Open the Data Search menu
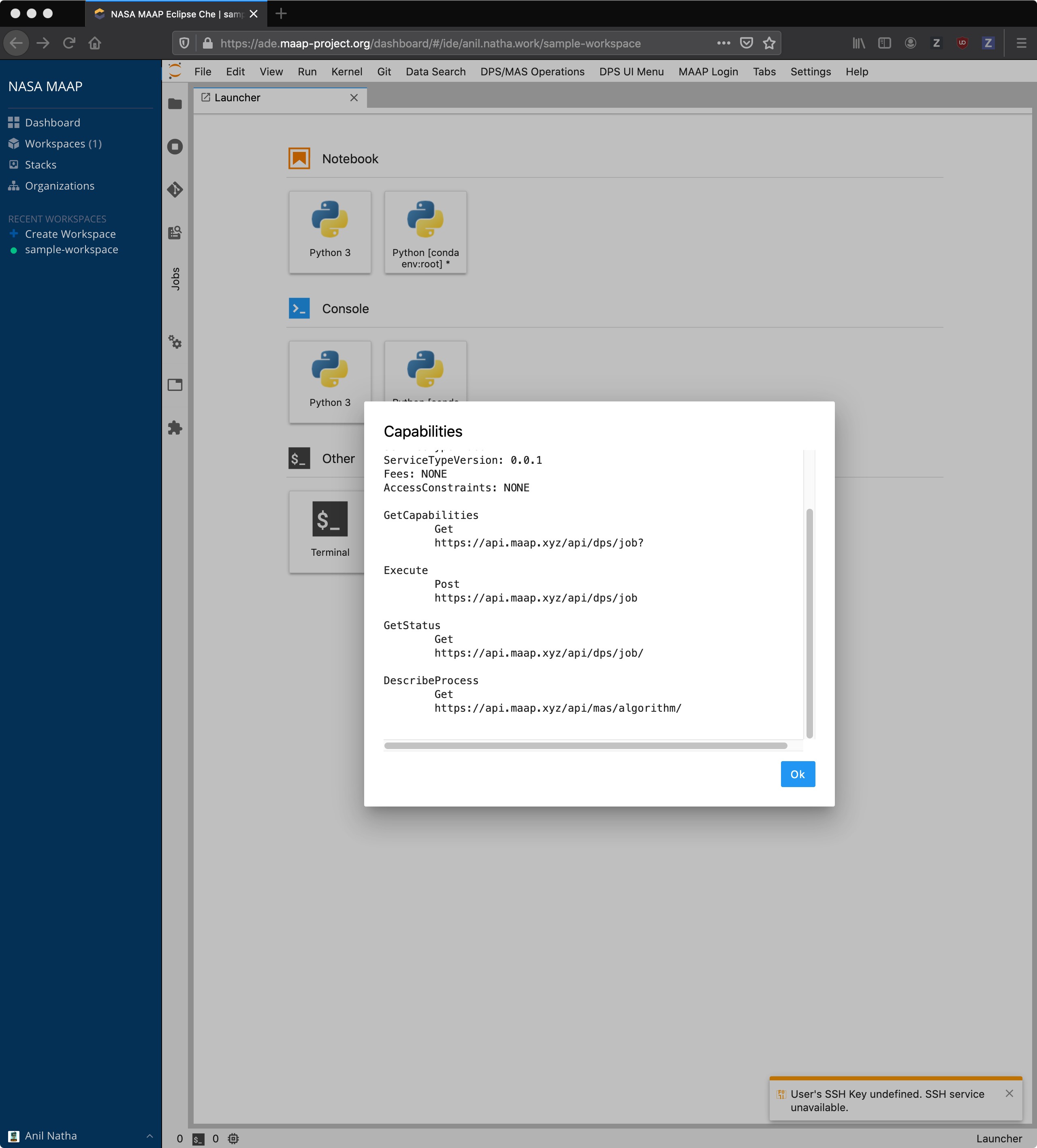The width and height of the screenshot is (1037, 1148). [435, 72]
